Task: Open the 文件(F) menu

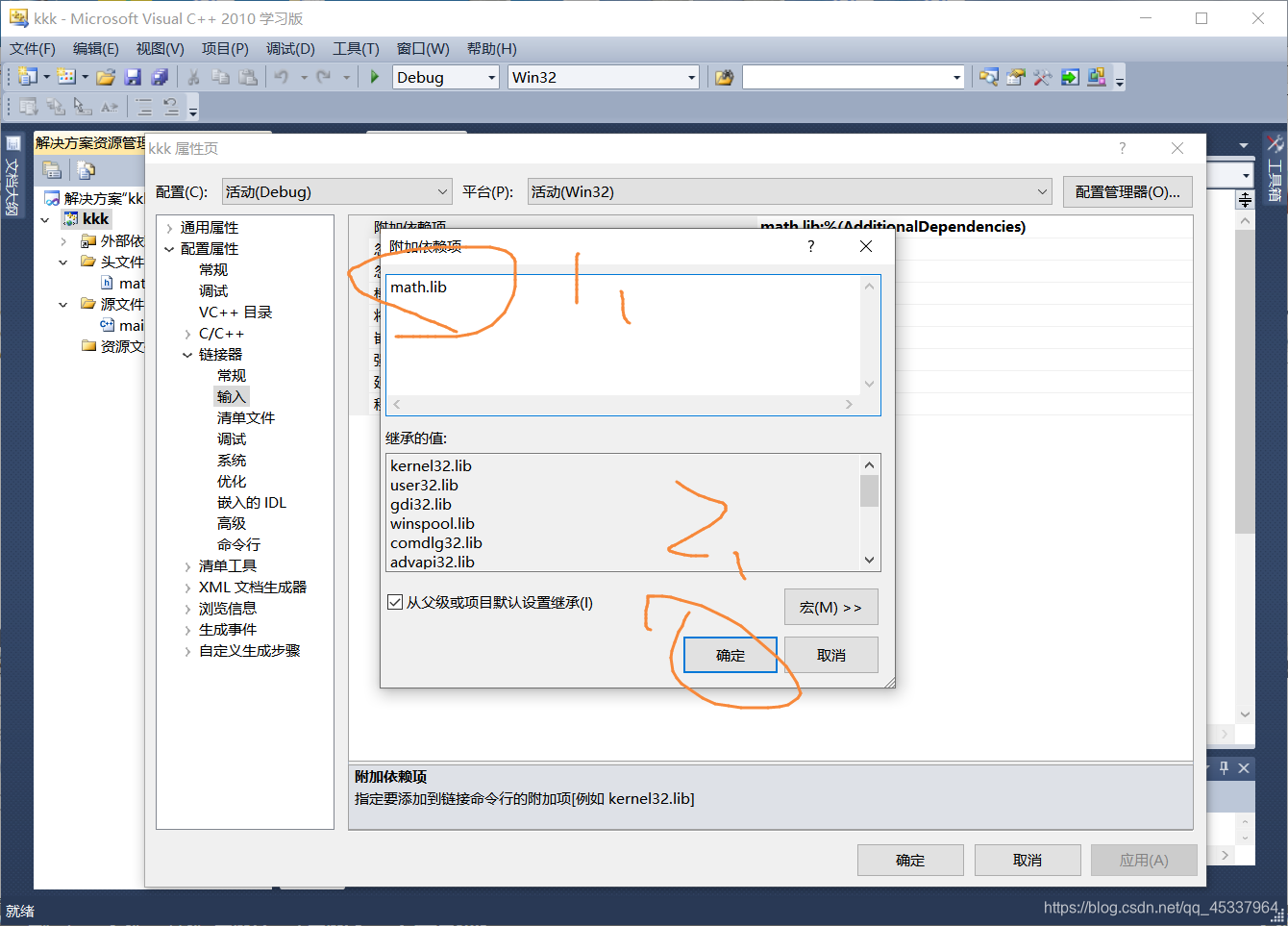Action: [x=33, y=48]
